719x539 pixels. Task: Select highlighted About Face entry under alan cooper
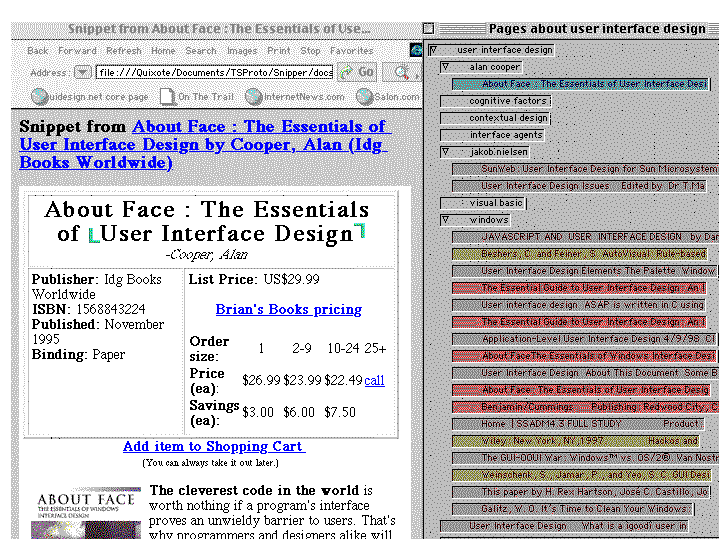[581, 84]
